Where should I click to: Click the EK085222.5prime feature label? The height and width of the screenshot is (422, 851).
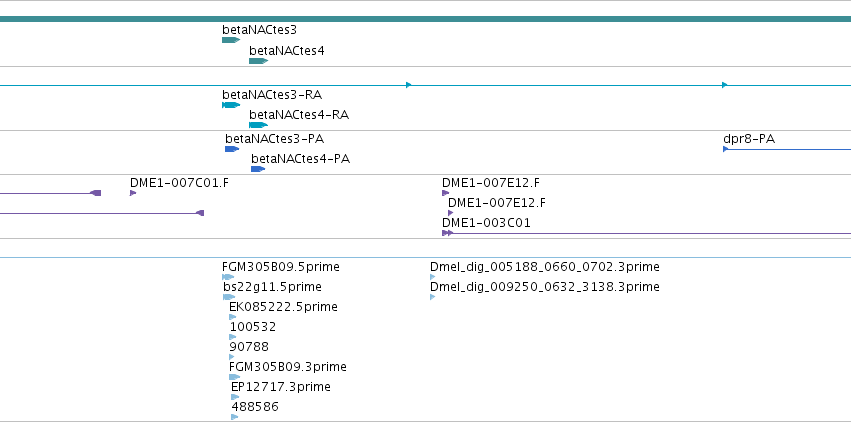click(x=283, y=307)
